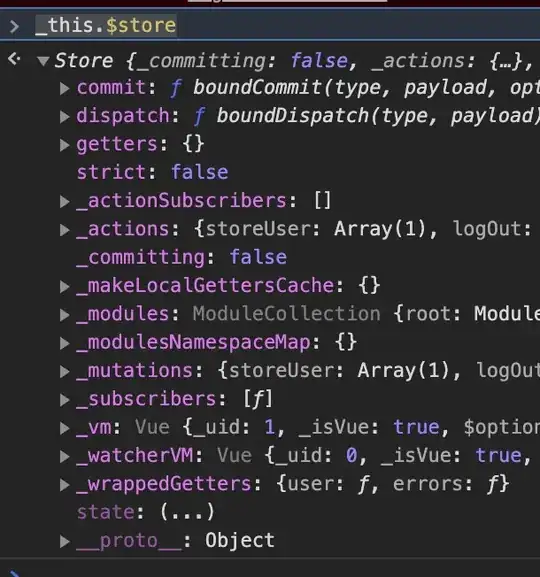The height and width of the screenshot is (577, 540).
Task: Expand the _modulesNamespaceMap arrow
Action: [65, 343]
